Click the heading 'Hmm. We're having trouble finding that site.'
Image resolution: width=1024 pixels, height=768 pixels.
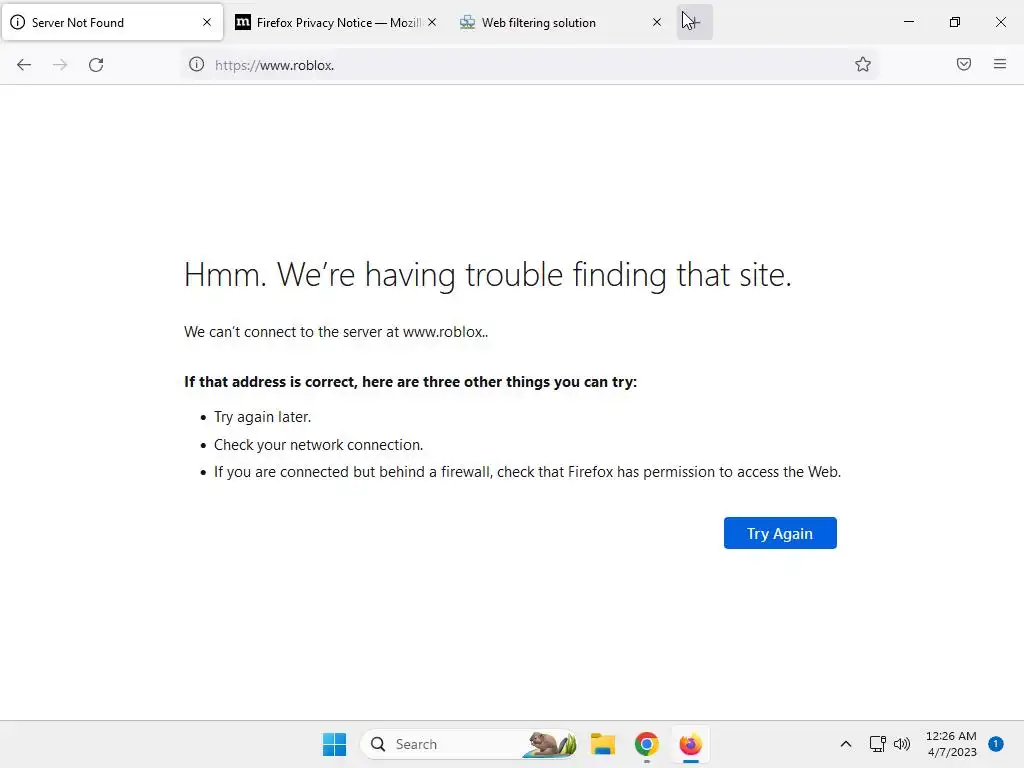click(x=488, y=275)
